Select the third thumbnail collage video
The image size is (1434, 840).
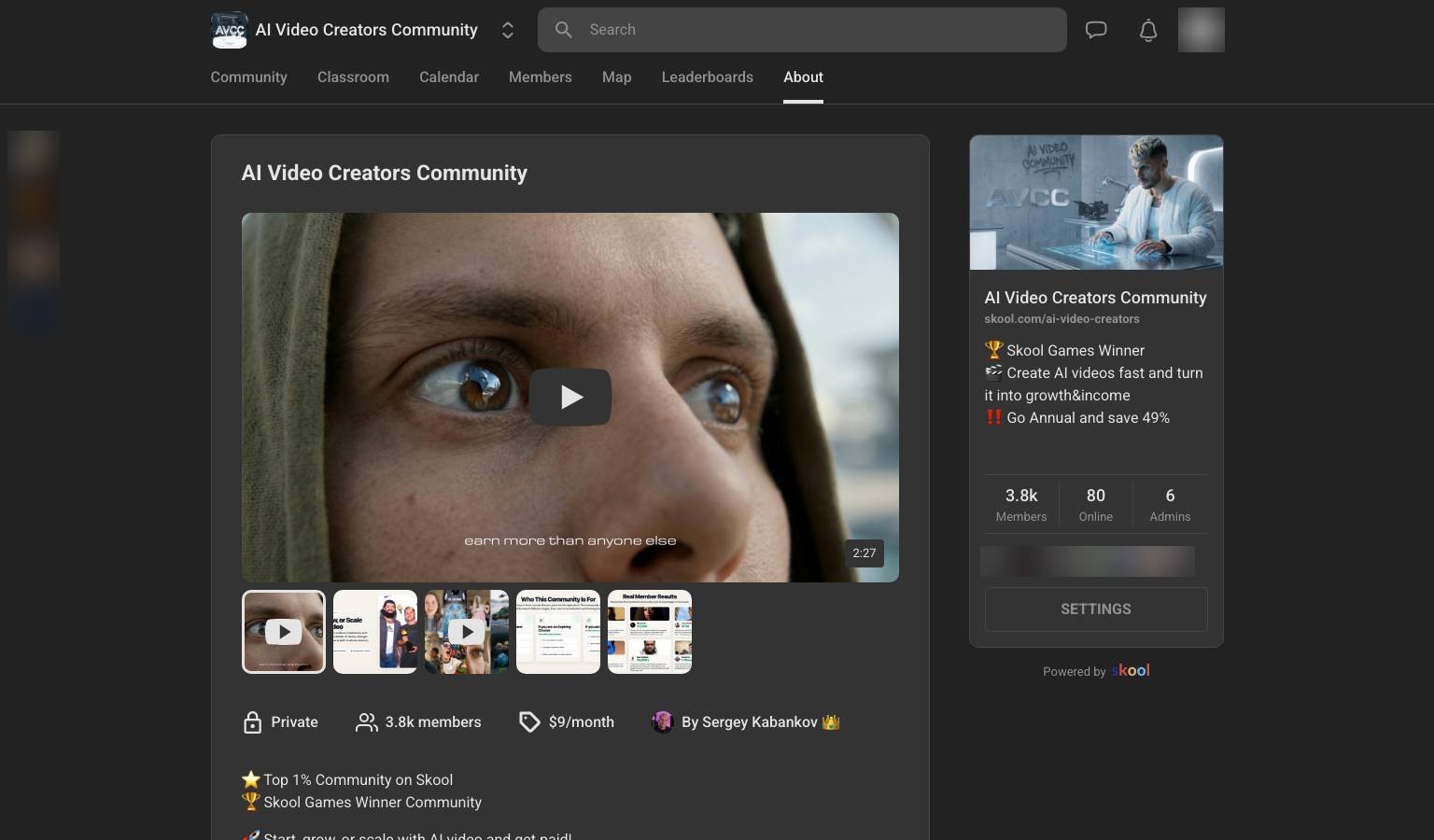pos(467,632)
